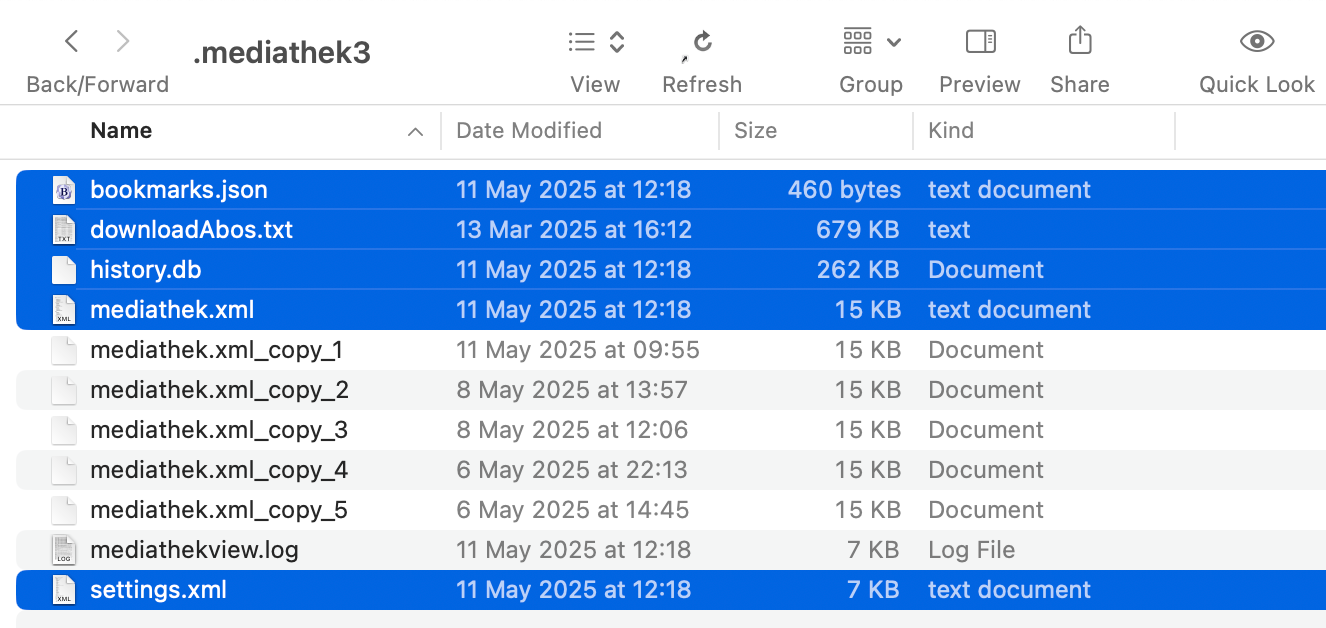Sort by the Size column header
This screenshot has height=628, width=1326.
click(755, 130)
